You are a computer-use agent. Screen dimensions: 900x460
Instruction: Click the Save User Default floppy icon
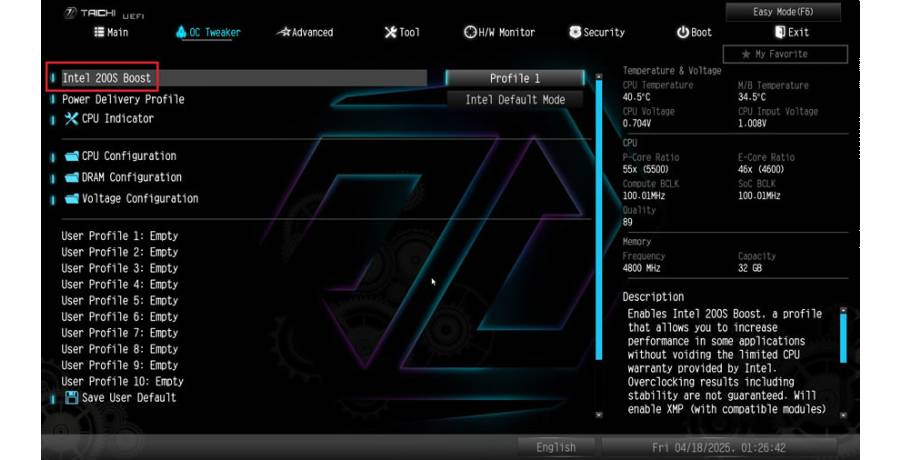click(x=71, y=397)
